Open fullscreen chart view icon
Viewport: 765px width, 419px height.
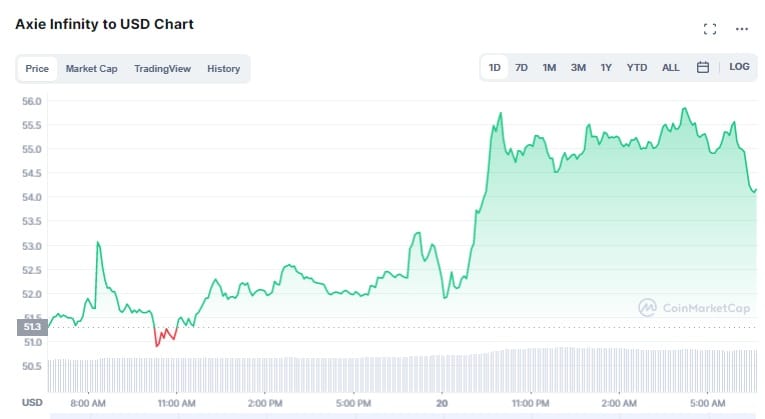pyautogui.click(x=710, y=29)
